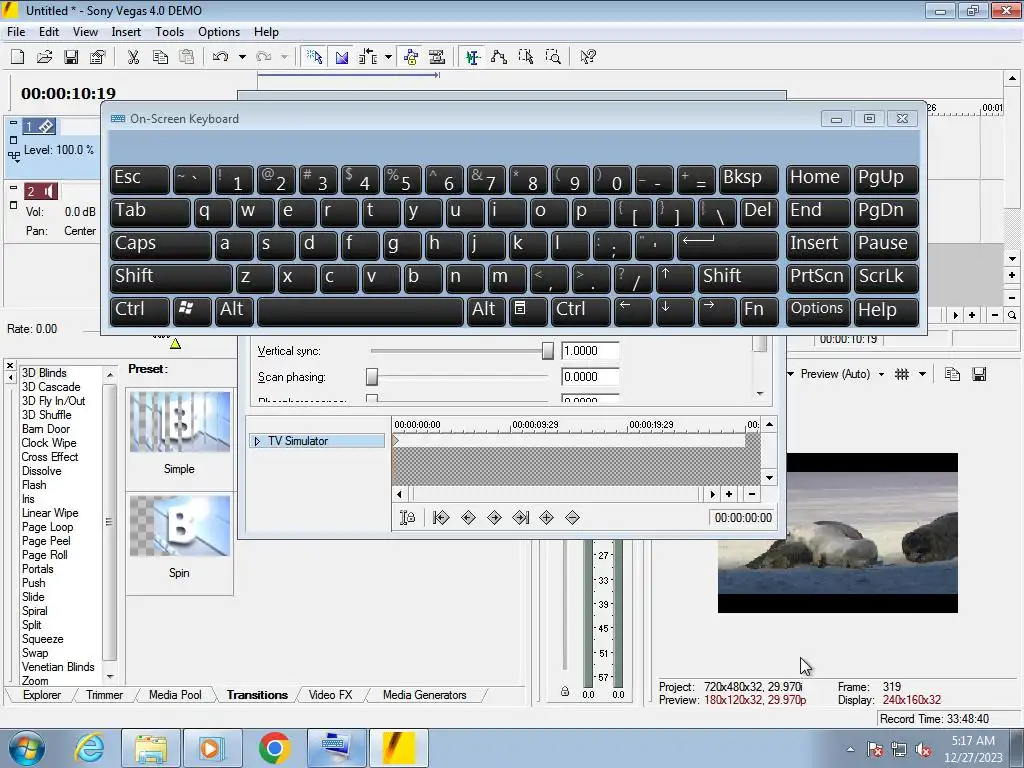Click the Open project folder icon
1024x768 pixels.
tap(44, 57)
